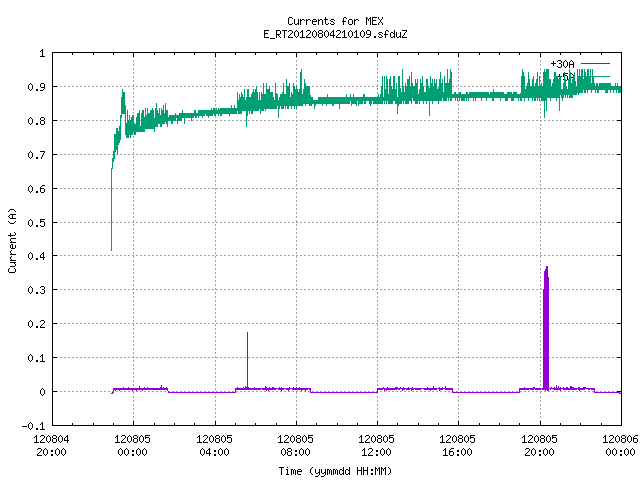This screenshot has height=480, width=640.
Task: Click the y-axis tick label '0.9'
Action: [x=36, y=87]
